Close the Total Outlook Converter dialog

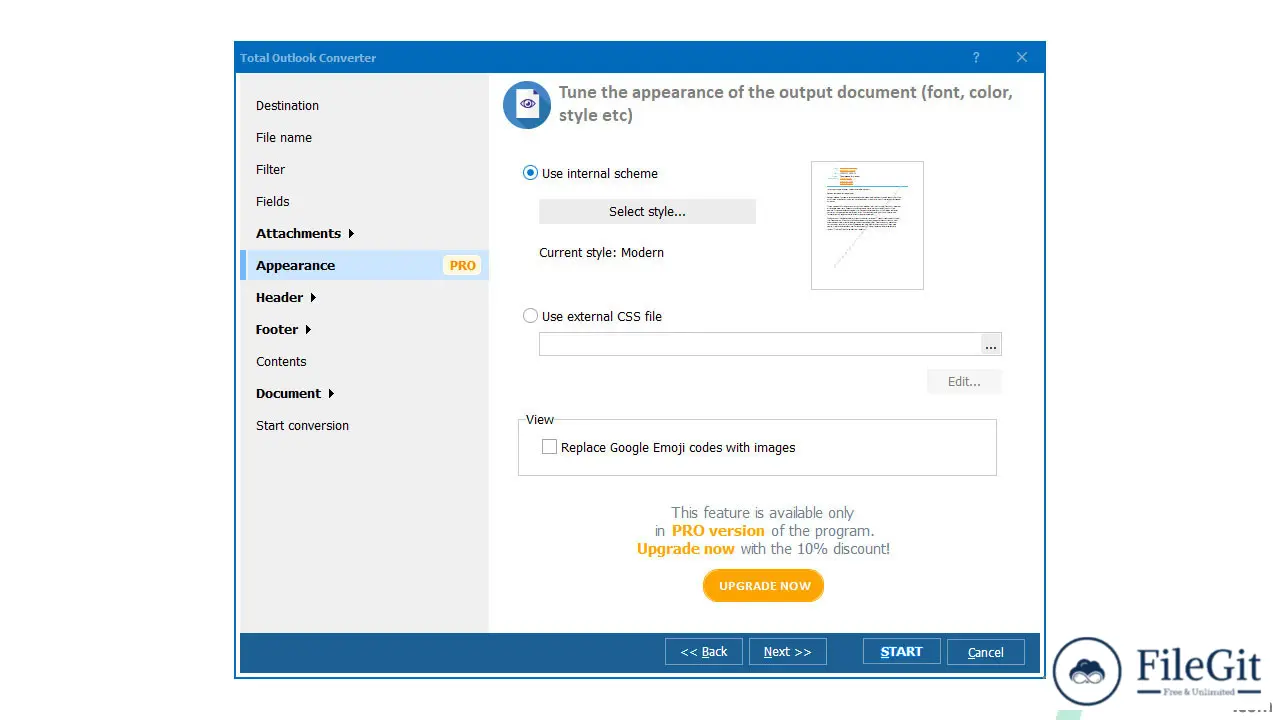[1022, 57]
